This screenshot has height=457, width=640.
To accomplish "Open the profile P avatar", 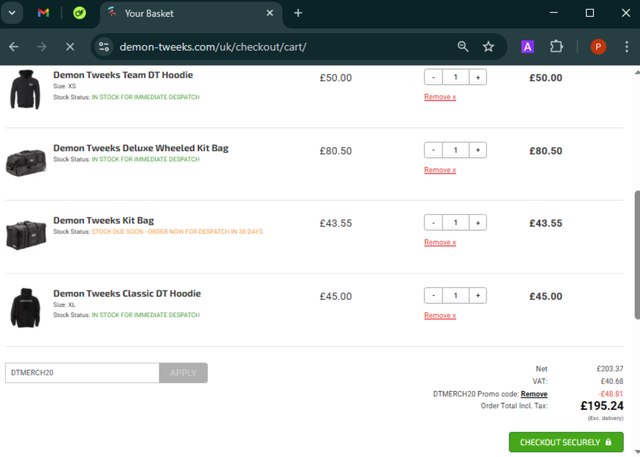I will coord(598,47).
